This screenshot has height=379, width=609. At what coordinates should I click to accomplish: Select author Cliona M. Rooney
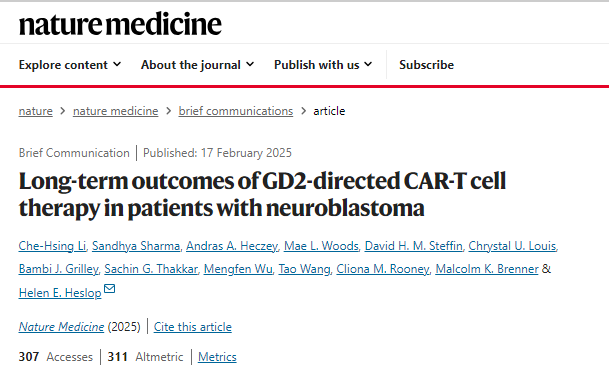(383, 269)
